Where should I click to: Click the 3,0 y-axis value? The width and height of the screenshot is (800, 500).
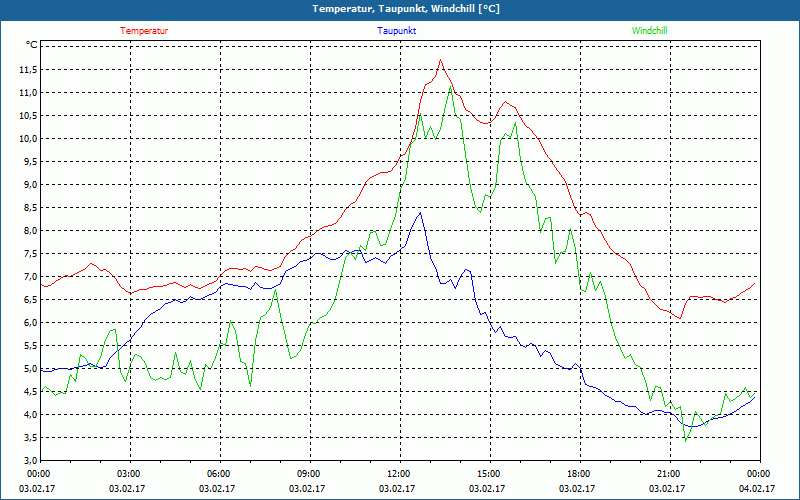click(30, 460)
